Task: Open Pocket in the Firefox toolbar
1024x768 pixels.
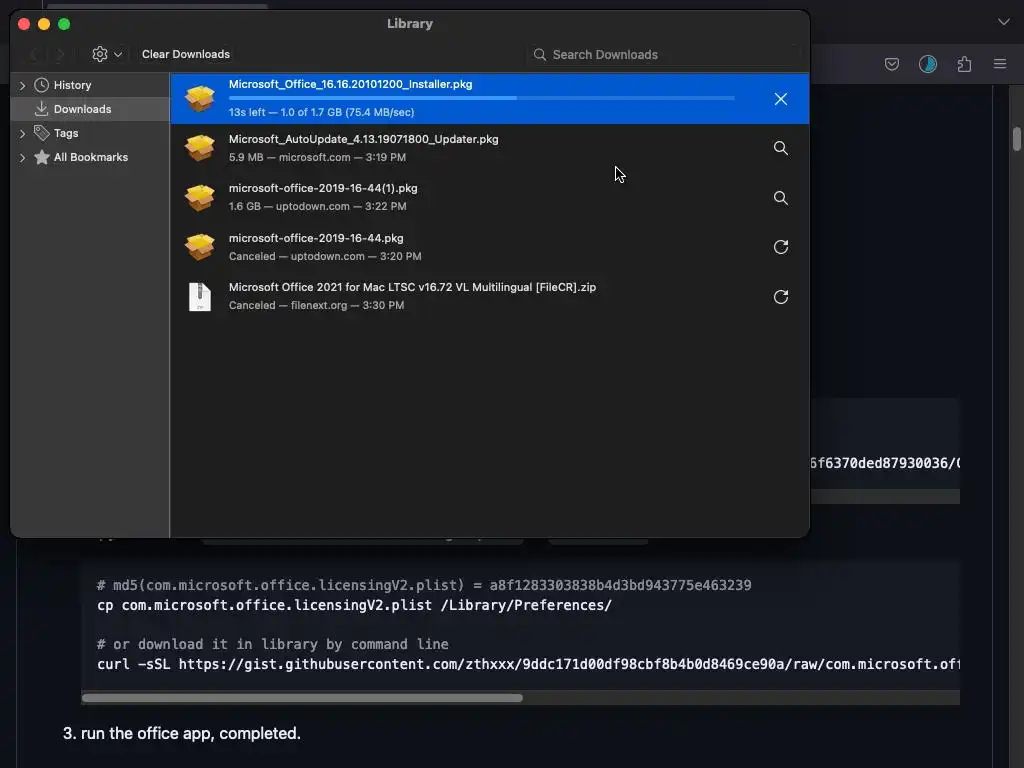Action: click(x=891, y=64)
